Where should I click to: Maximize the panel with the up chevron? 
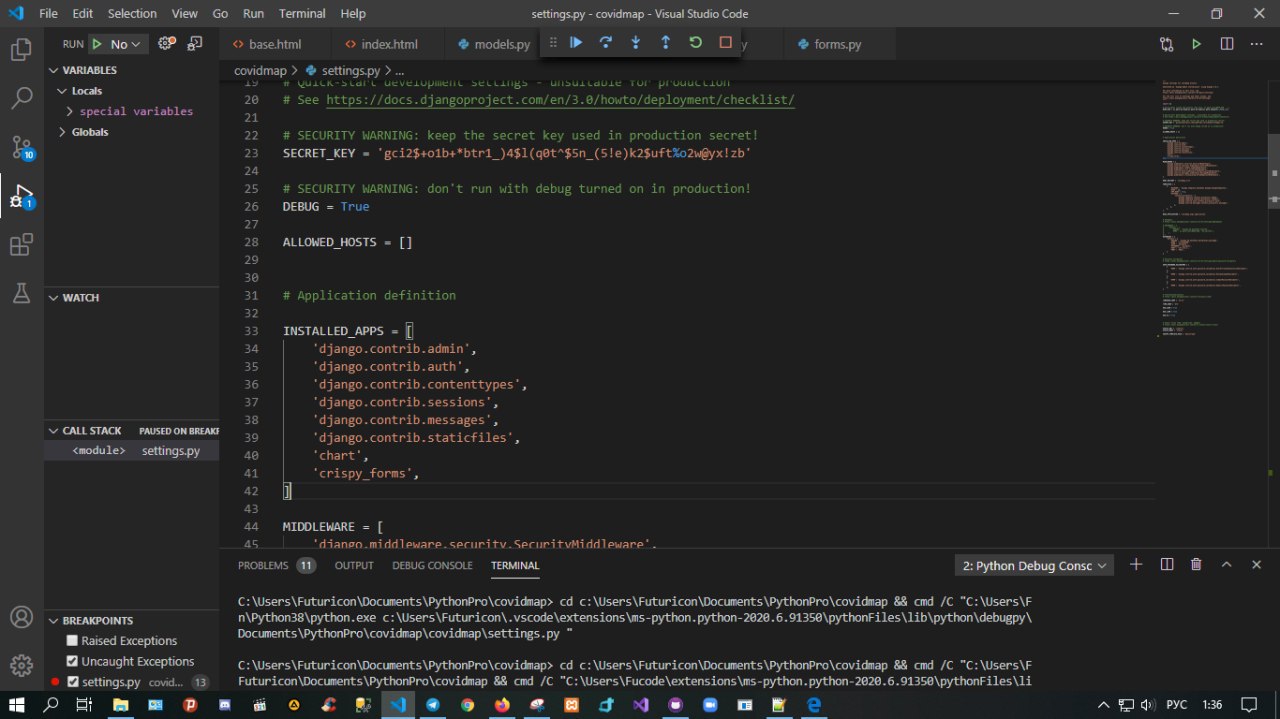pos(1226,565)
